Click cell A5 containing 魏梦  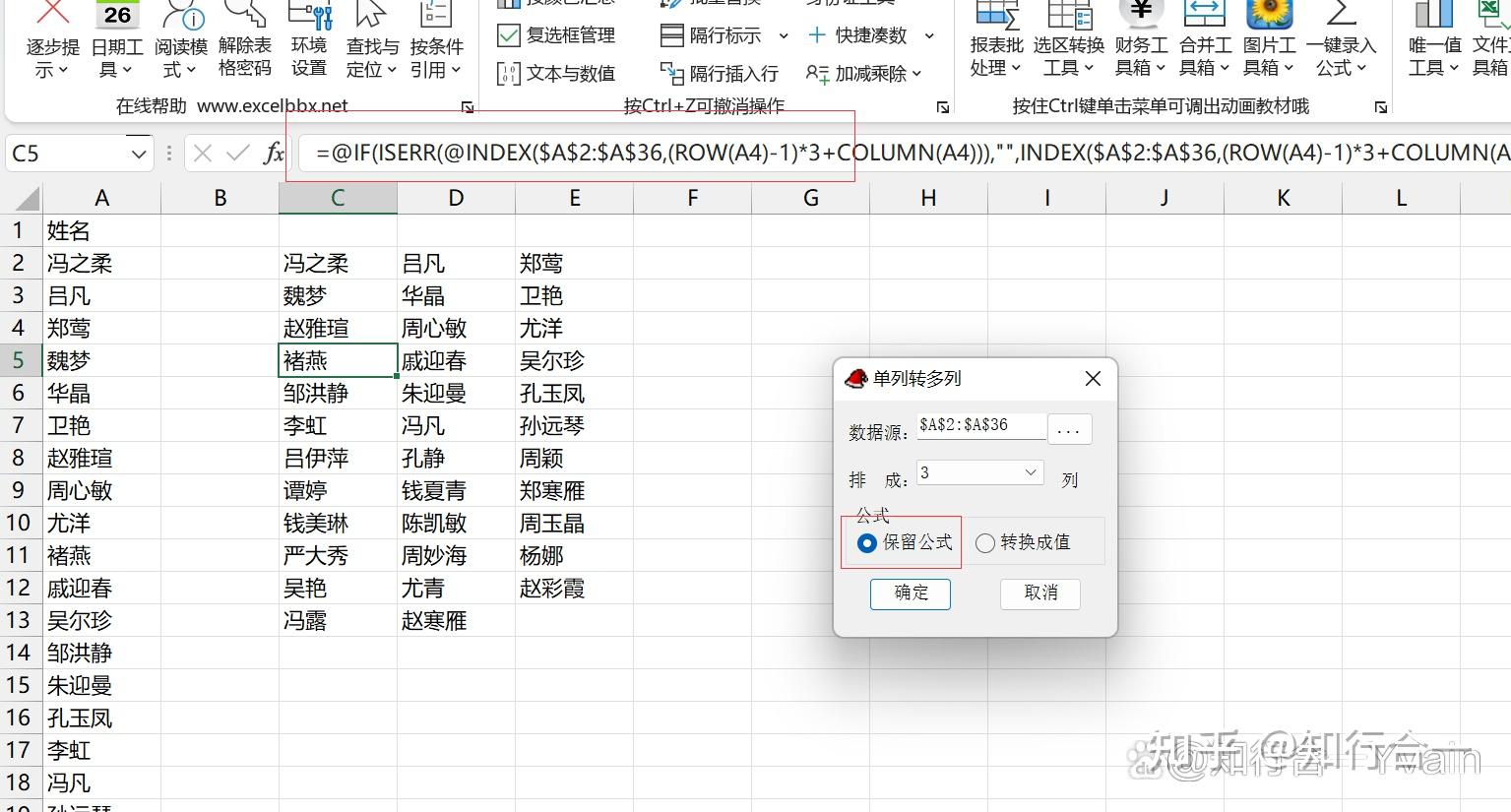coord(101,361)
